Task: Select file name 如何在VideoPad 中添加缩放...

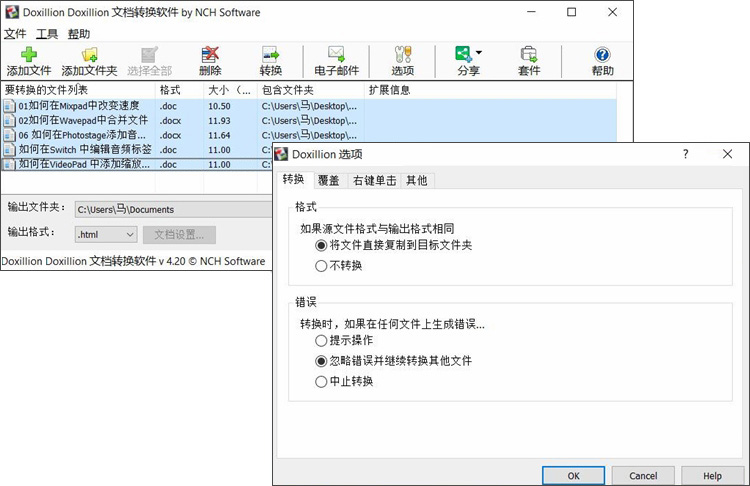Action: tap(84, 164)
